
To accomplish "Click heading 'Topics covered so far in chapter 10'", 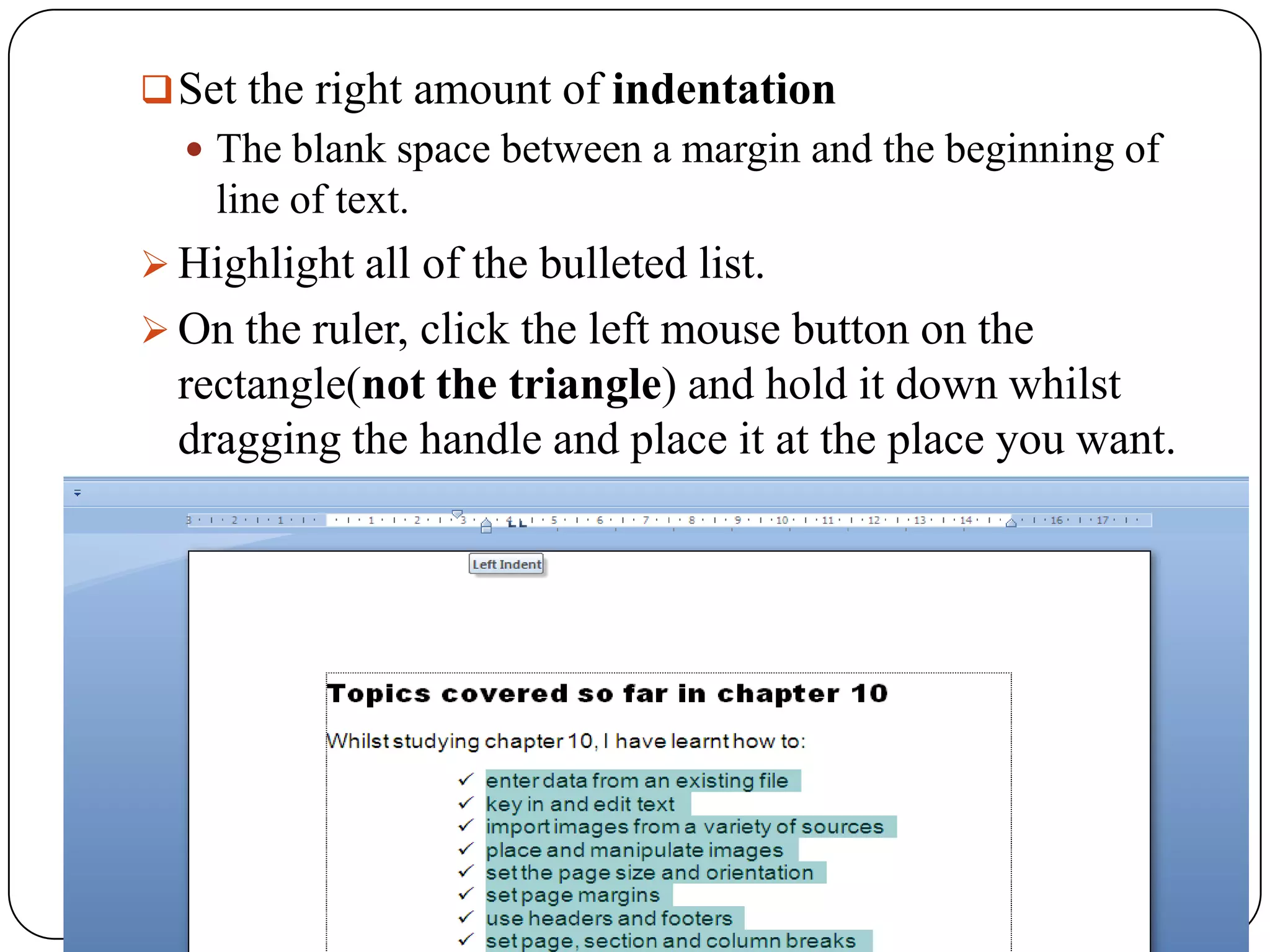I will 608,694.
